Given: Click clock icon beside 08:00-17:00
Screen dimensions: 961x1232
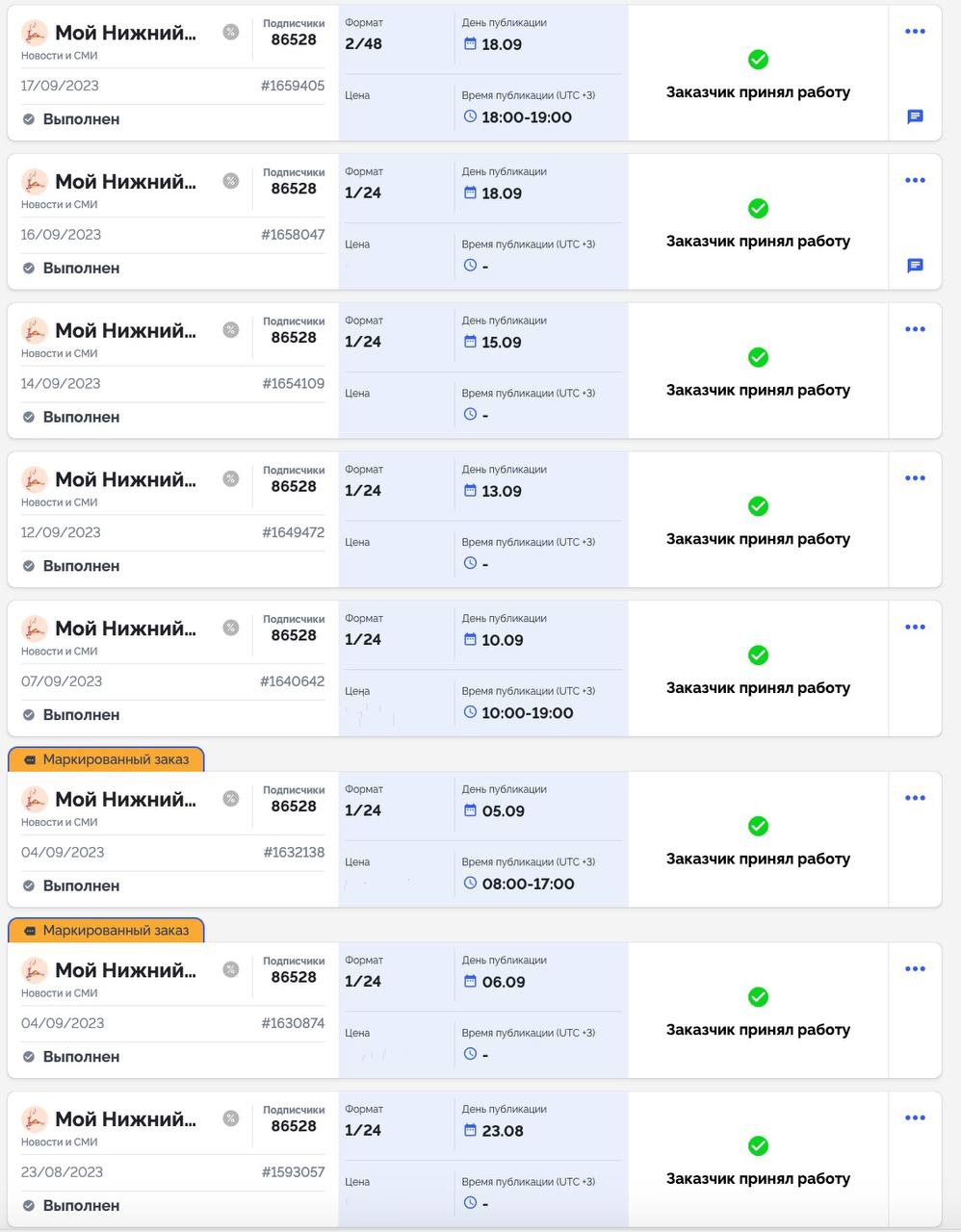Looking at the screenshot, I should [470, 884].
